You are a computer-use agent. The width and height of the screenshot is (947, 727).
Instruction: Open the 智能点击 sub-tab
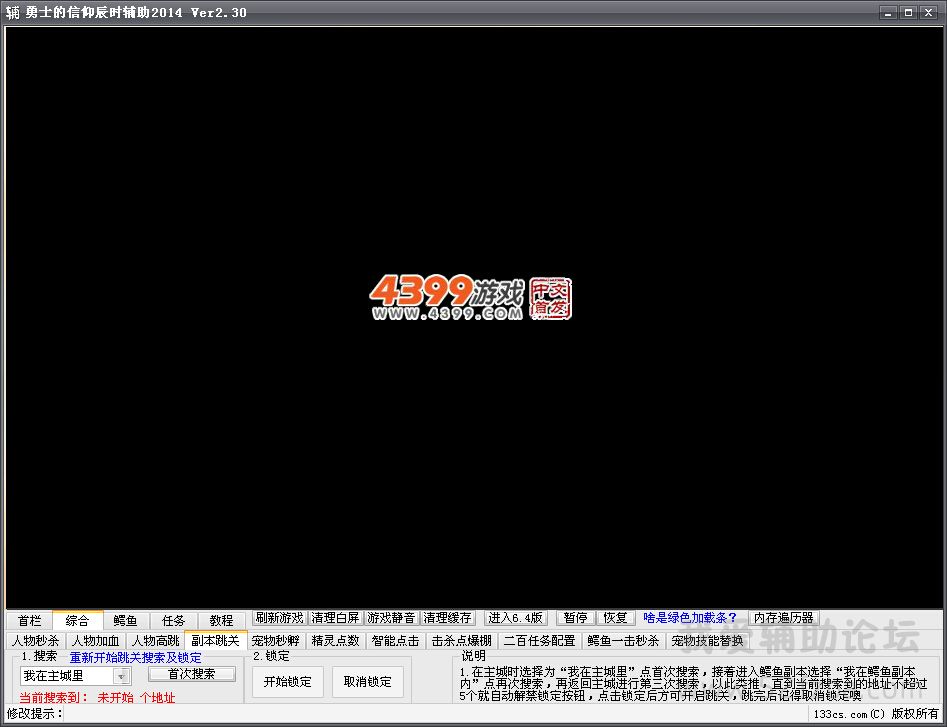(x=396, y=641)
